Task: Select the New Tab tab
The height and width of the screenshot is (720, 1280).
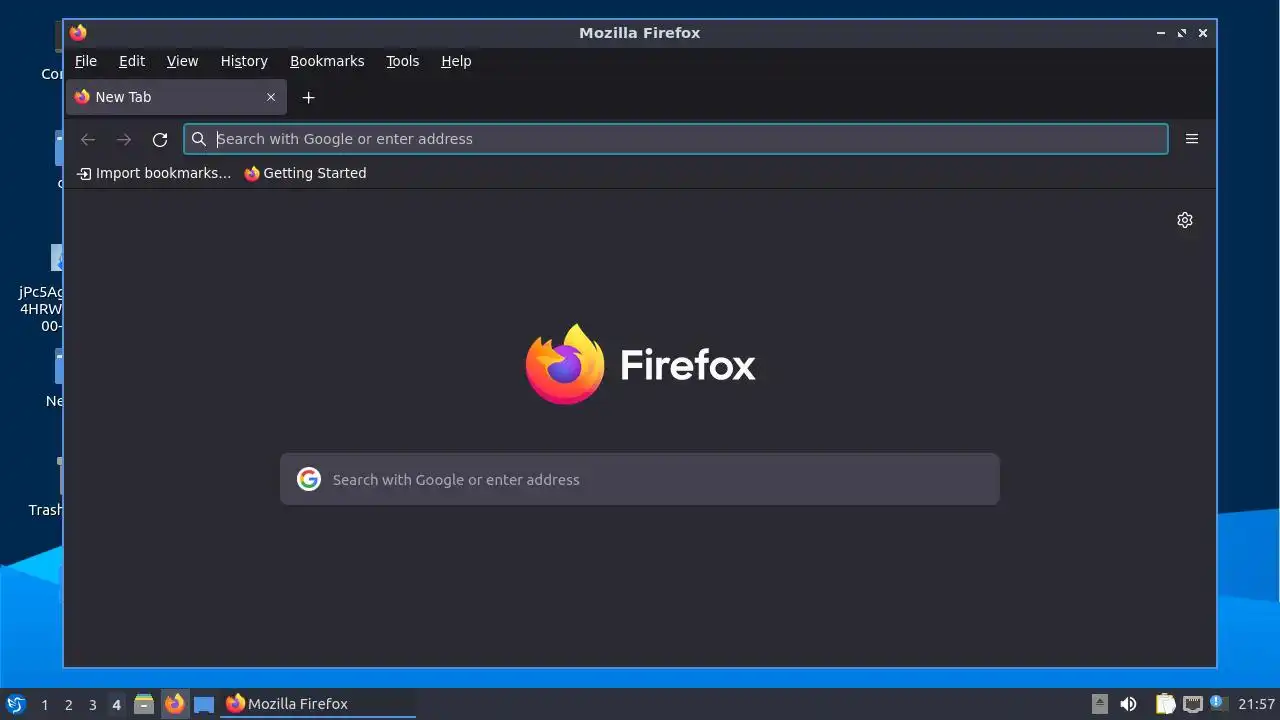Action: [x=176, y=97]
